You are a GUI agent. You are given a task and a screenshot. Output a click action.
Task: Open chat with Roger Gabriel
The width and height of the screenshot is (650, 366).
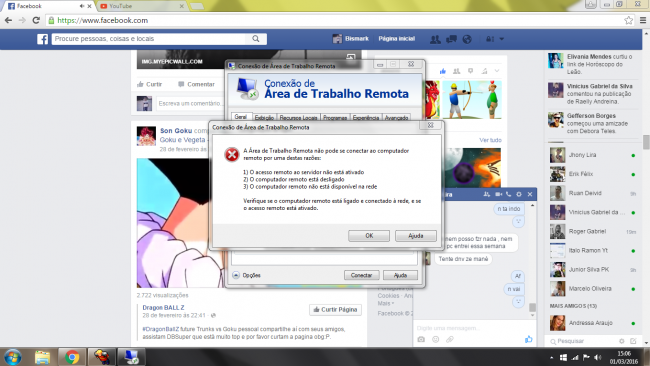[593, 231]
